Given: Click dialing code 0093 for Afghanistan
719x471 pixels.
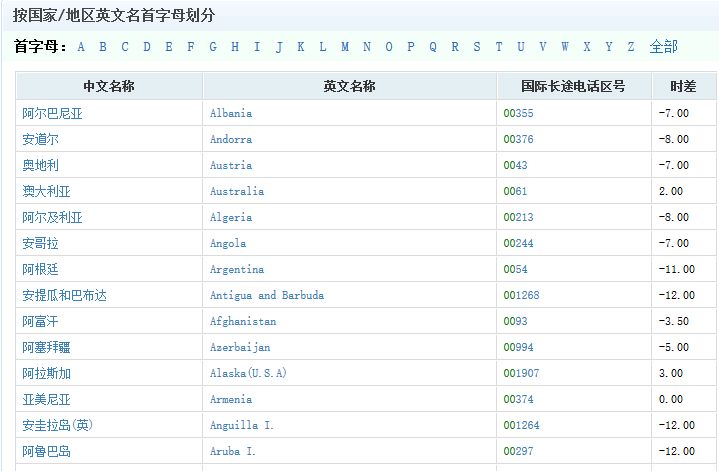Looking at the screenshot, I should click(515, 322).
